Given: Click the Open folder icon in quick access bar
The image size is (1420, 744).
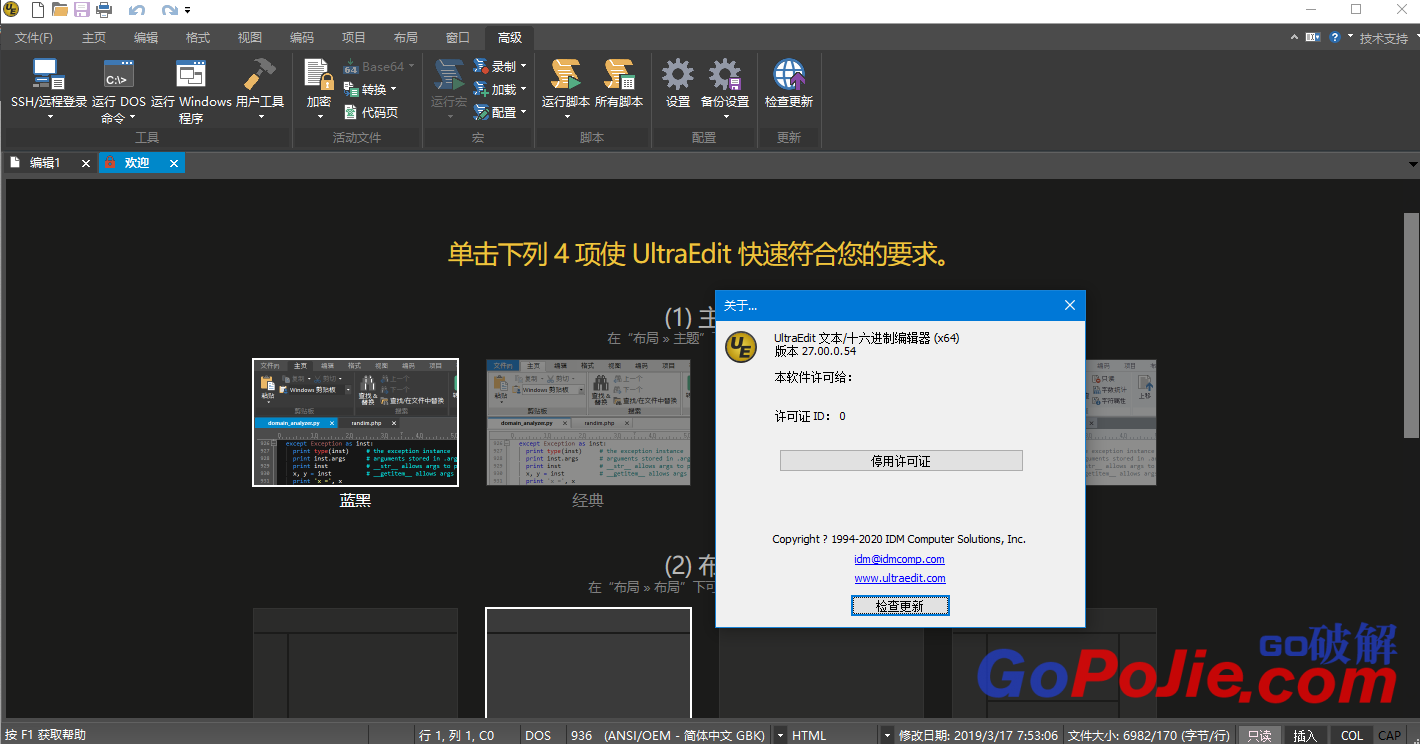Looking at the screenshot, I should click(x=59, y=10).
